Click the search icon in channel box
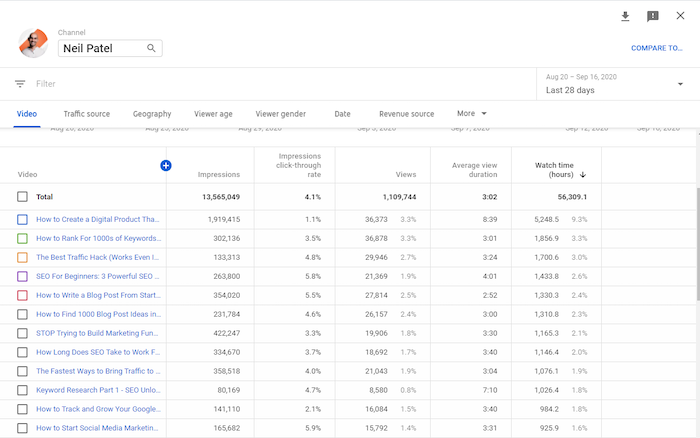The height and width of the screenshot is (438, 700). pos(151,48)
